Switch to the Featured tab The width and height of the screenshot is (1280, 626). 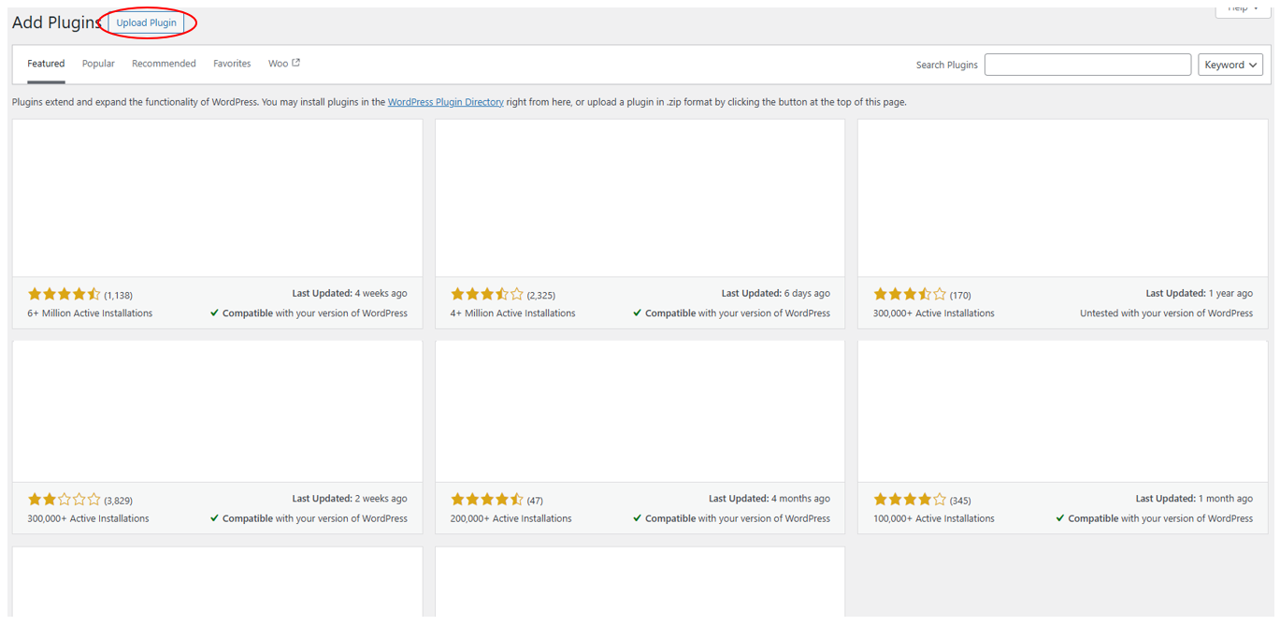point(46,64)
